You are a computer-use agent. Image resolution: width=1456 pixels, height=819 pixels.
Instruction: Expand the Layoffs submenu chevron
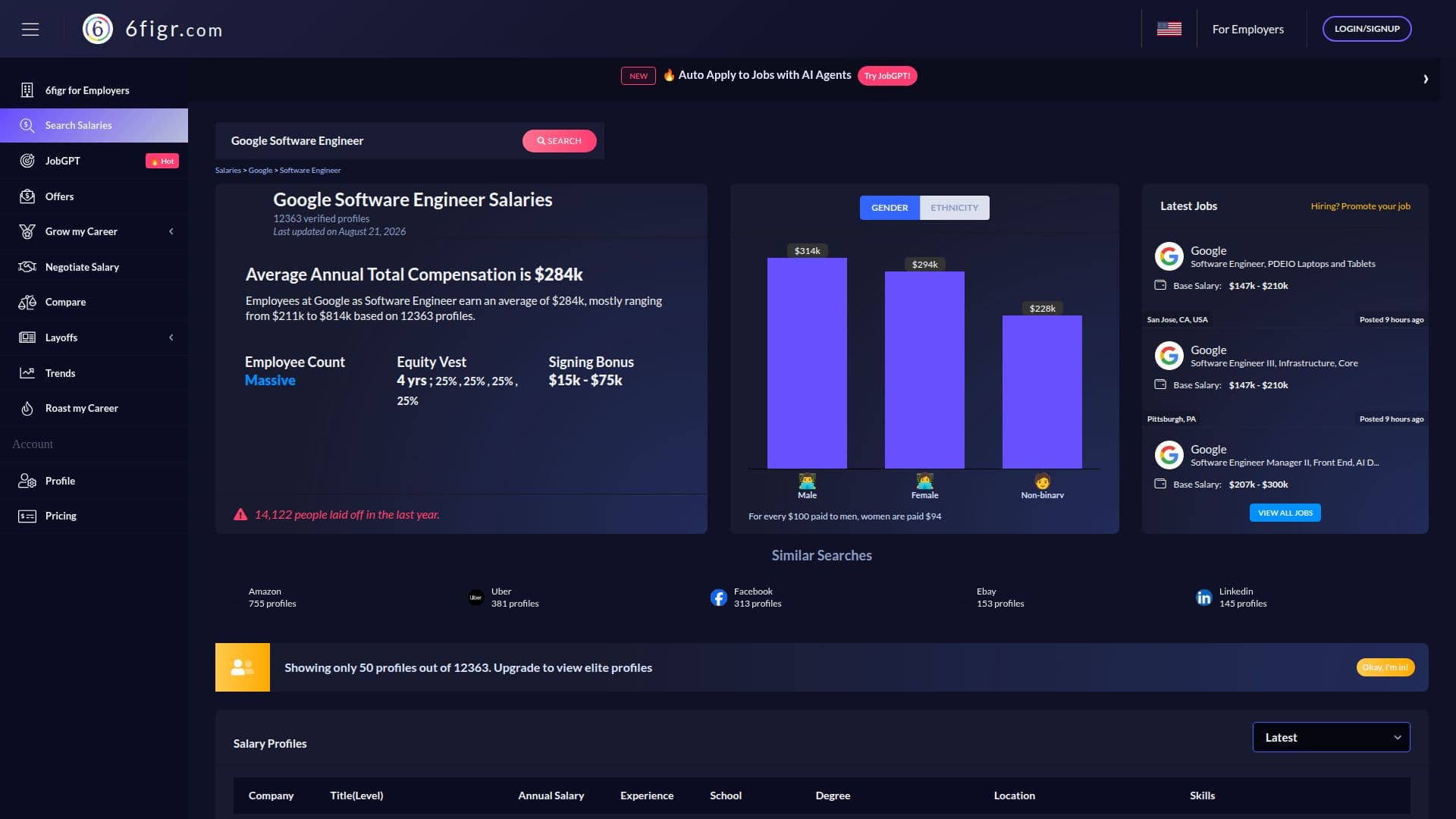pyautogui.click(x=171, y=337)
